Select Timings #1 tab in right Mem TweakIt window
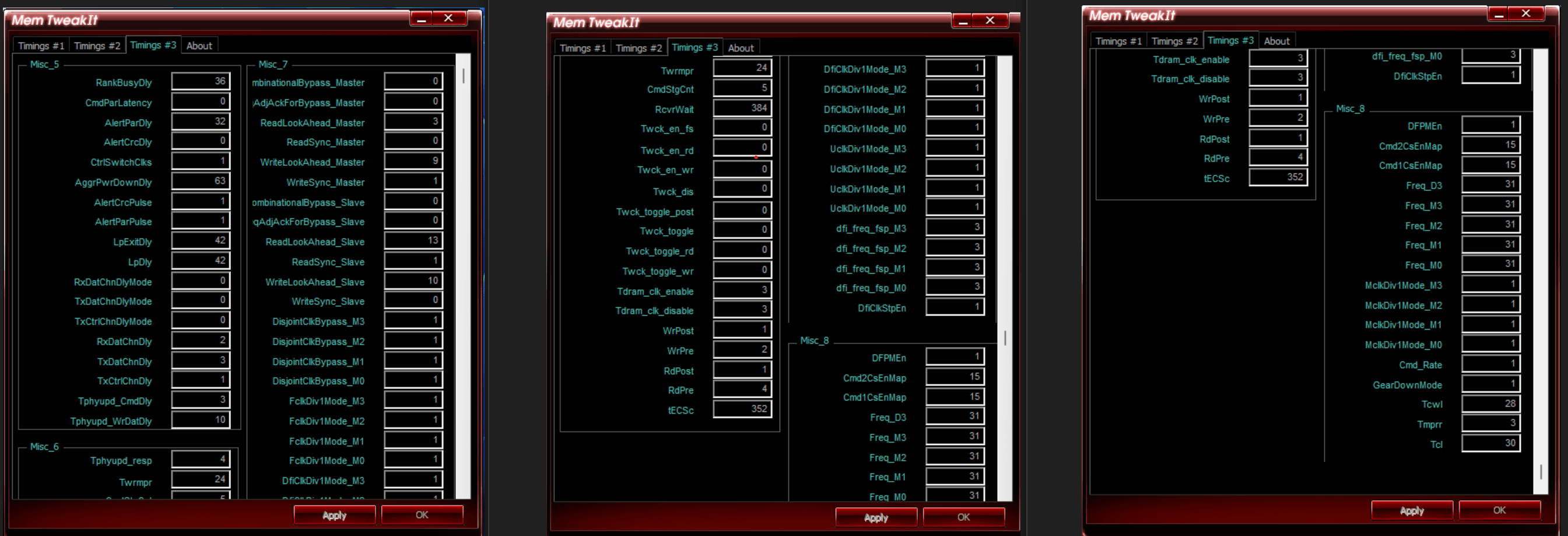 (x=1118, y=41)
